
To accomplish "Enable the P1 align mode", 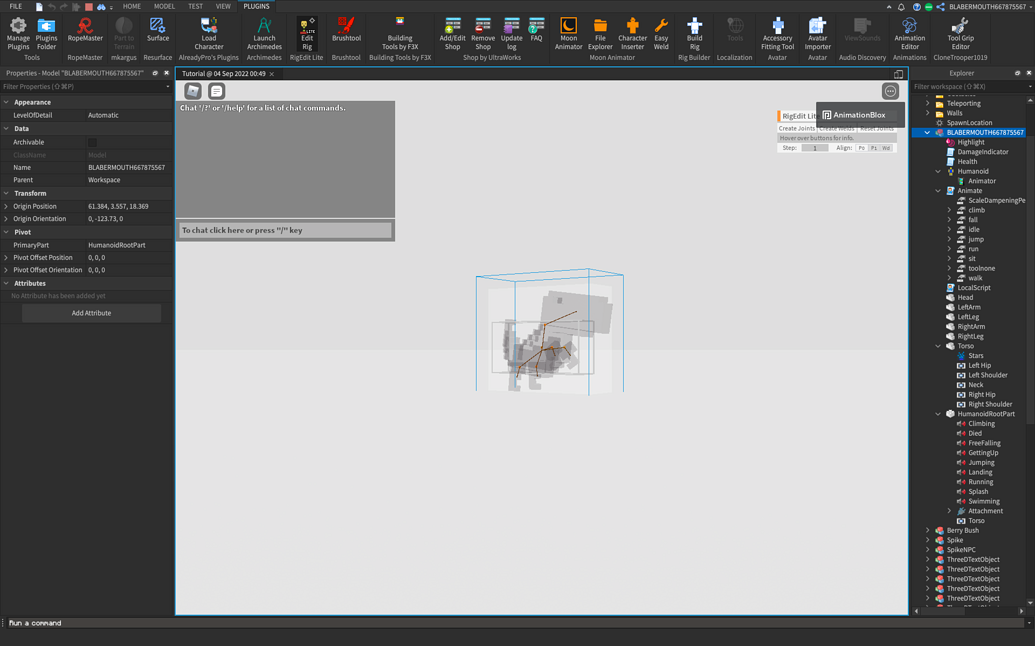I will pos(875,148).
